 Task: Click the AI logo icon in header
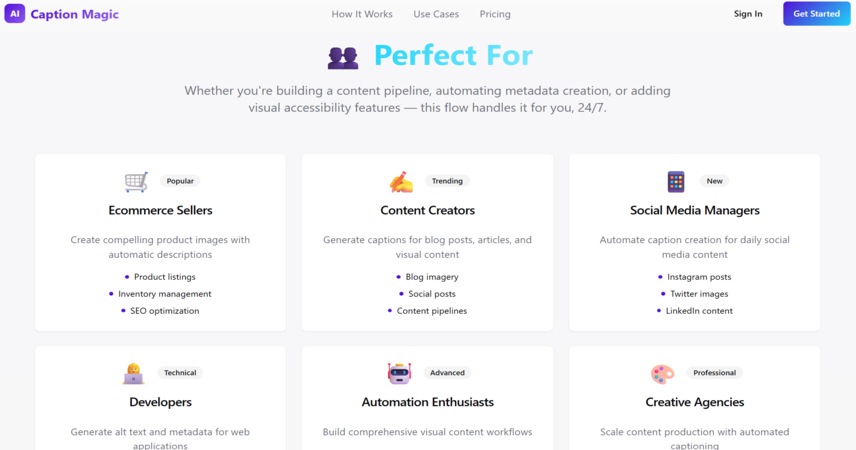[x=15, y=14]
